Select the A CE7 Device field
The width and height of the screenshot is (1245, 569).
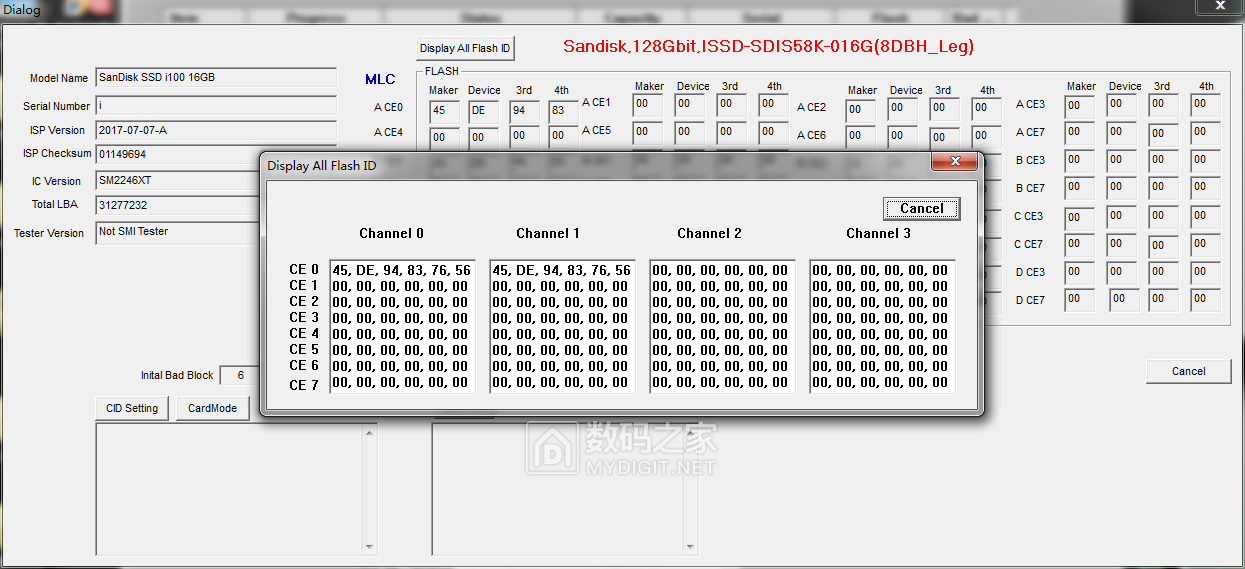pos(1122,132)
